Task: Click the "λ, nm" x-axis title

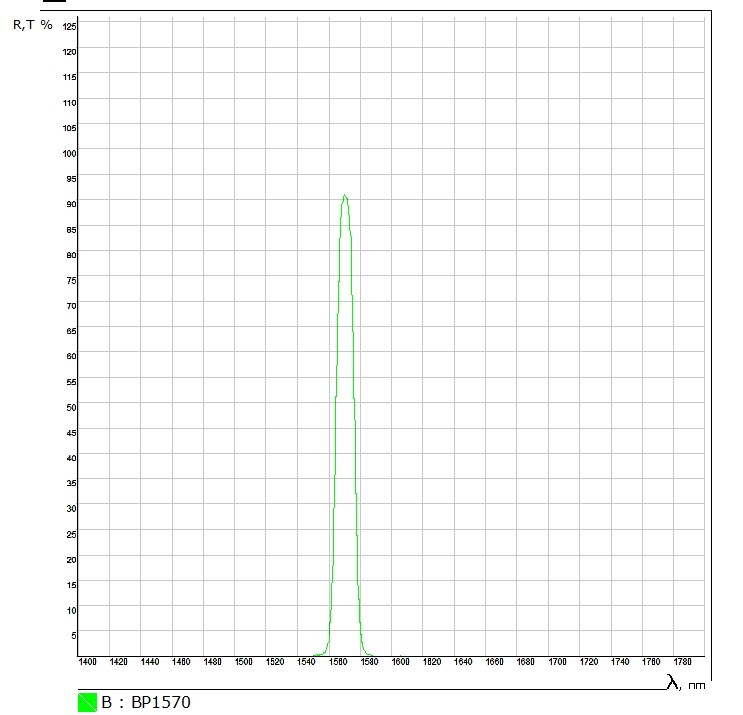Action: pyautogui.click(x=686, y=683)
